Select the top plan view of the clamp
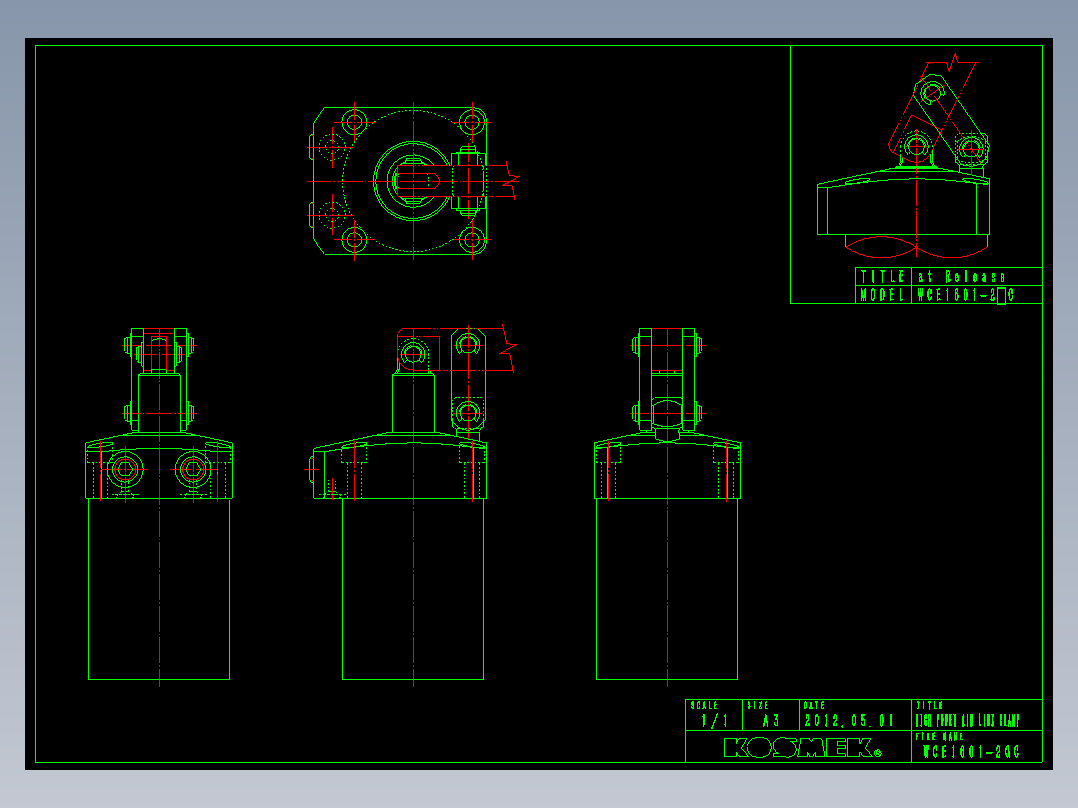 pyautogui.click(x=412, y=182)
